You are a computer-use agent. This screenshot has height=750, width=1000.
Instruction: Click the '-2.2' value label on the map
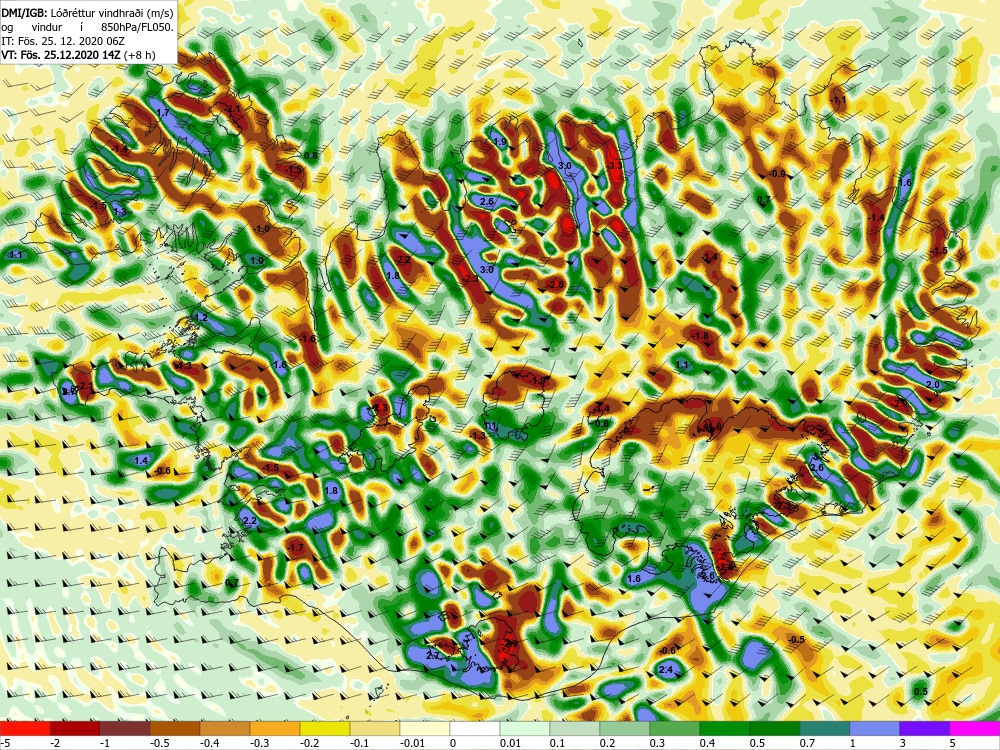point(402,260)
